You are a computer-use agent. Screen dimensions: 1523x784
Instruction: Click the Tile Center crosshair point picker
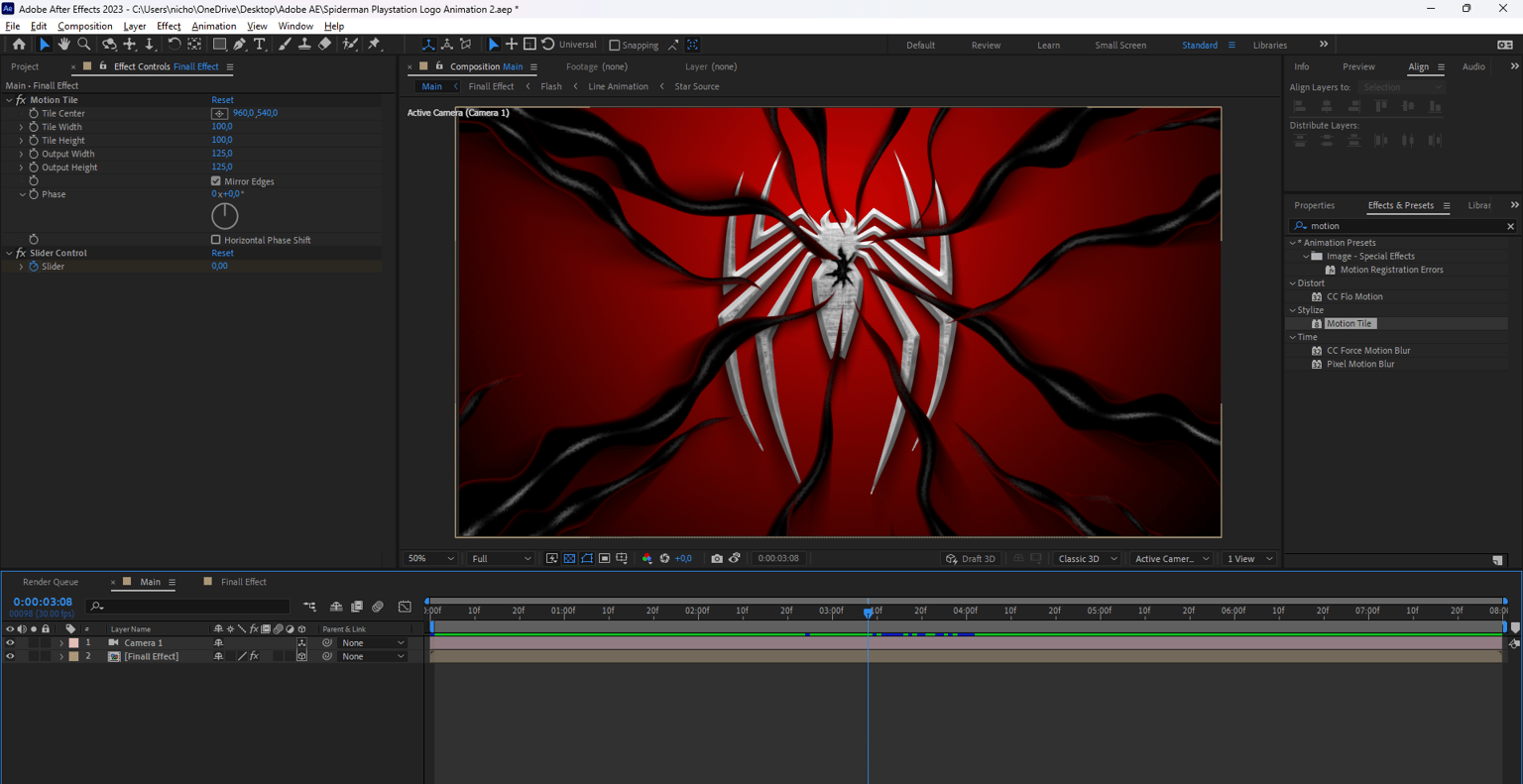point(219,114)
